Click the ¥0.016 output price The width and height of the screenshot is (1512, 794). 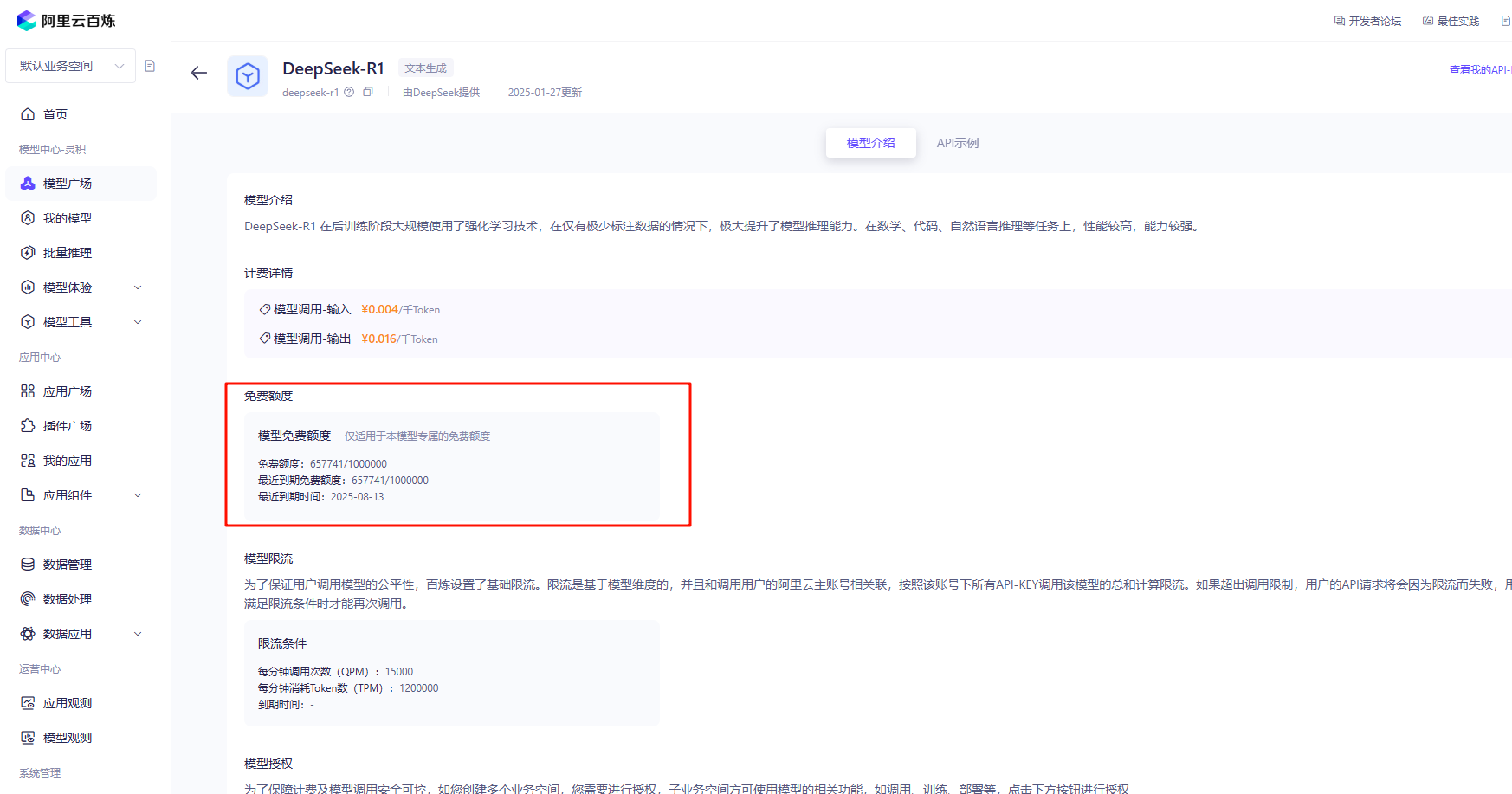coord(378,339)
